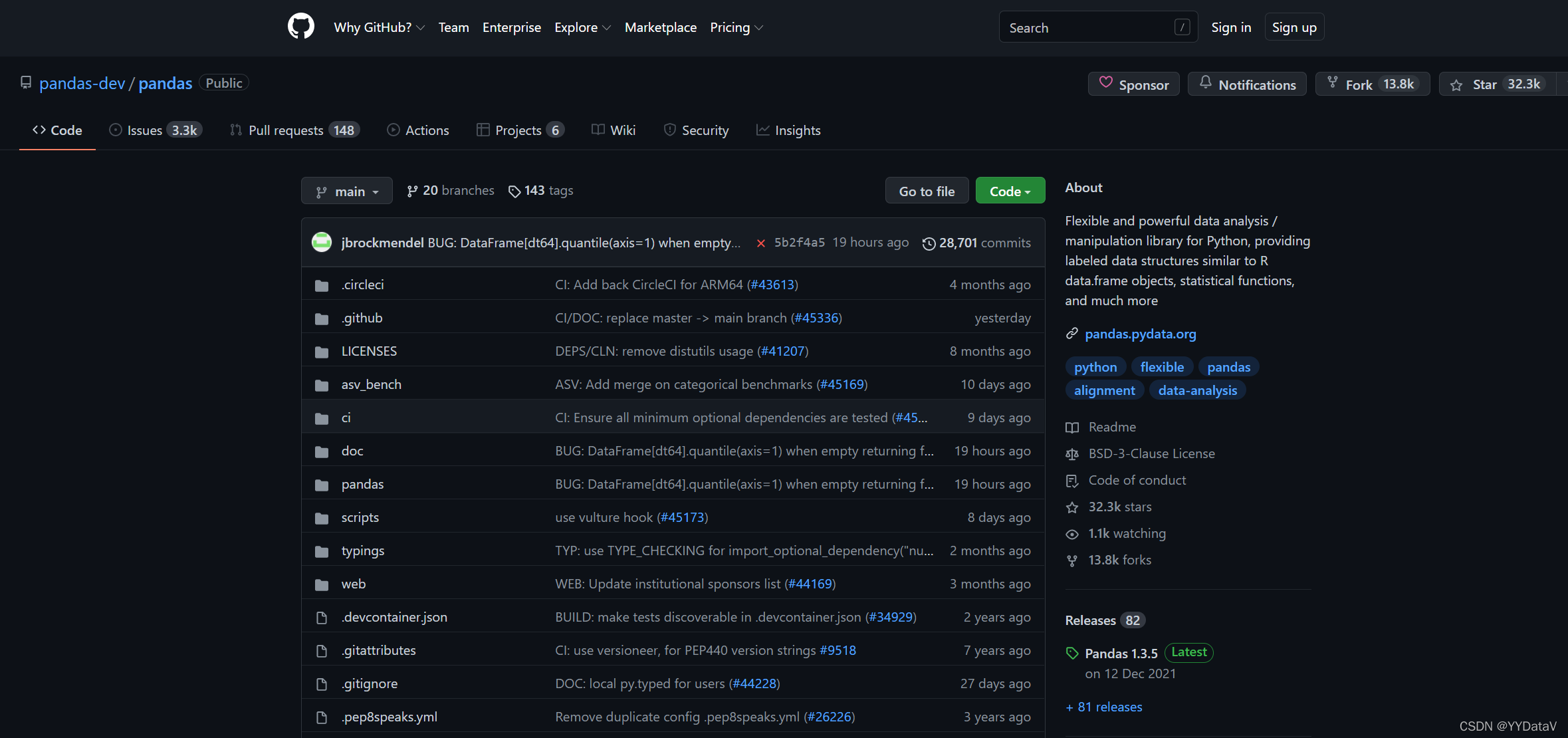Open the .gitattributes file
1568x738 pixels.
coord(379,650)
